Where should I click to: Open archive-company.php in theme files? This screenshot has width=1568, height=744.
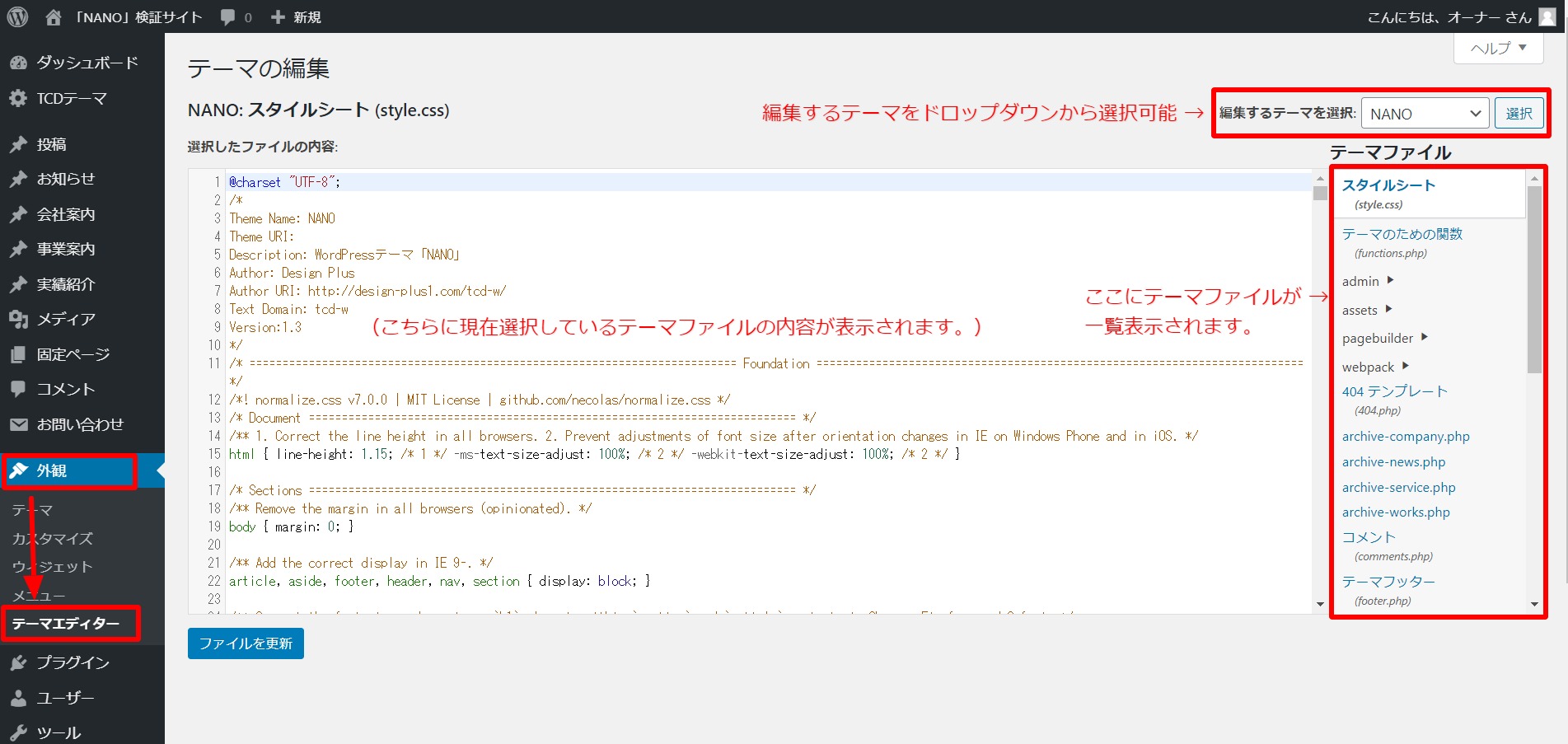[x=1406, y=437]
